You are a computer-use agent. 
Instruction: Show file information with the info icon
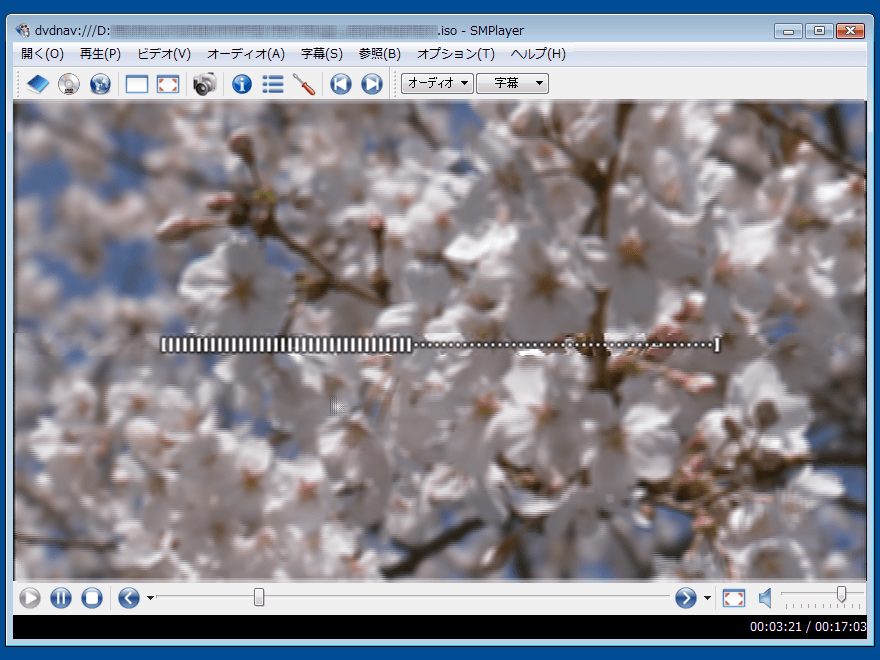[x=241, y=84]
